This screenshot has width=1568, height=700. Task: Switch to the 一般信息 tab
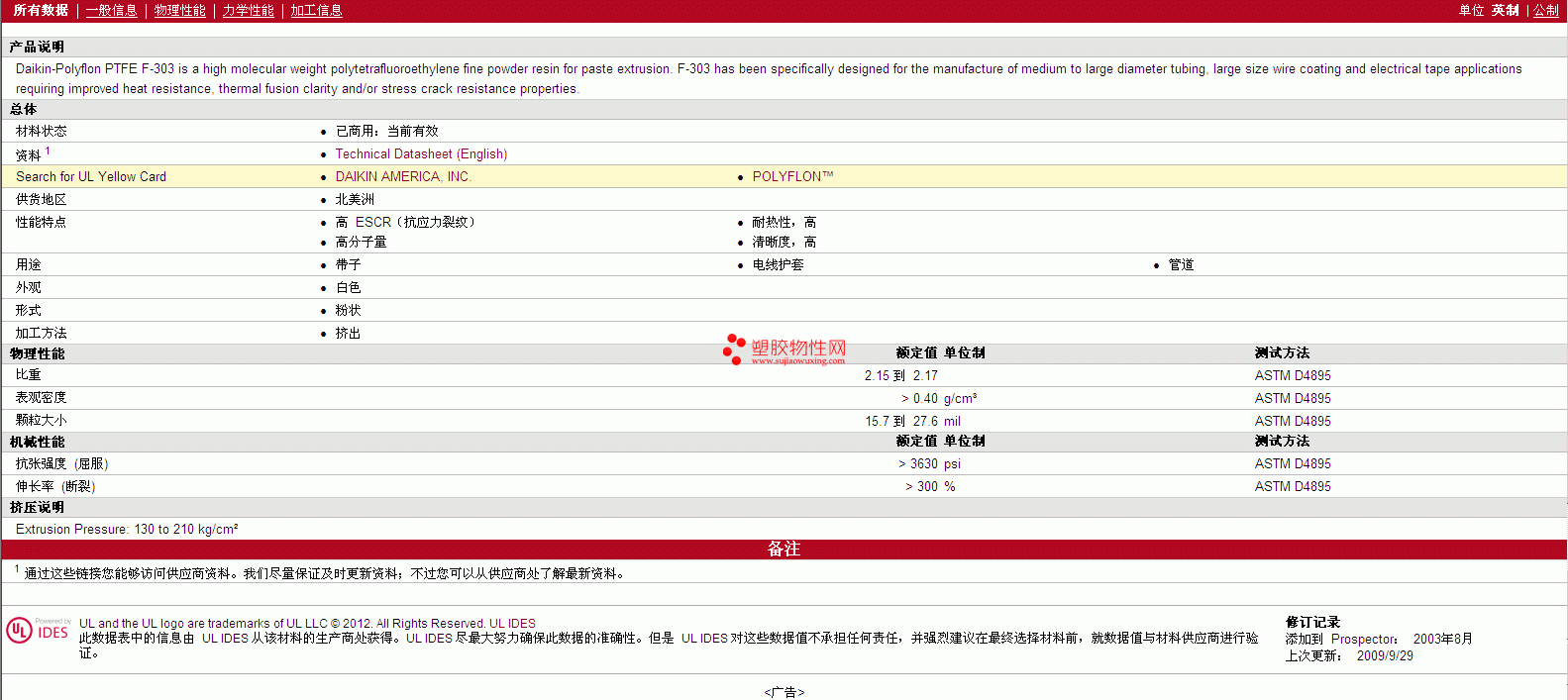point(111,10)
